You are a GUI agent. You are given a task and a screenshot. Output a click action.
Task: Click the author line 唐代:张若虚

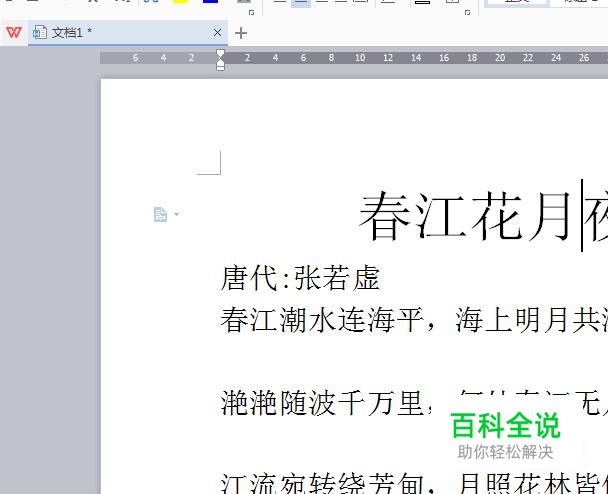click(x=300, y=278)
